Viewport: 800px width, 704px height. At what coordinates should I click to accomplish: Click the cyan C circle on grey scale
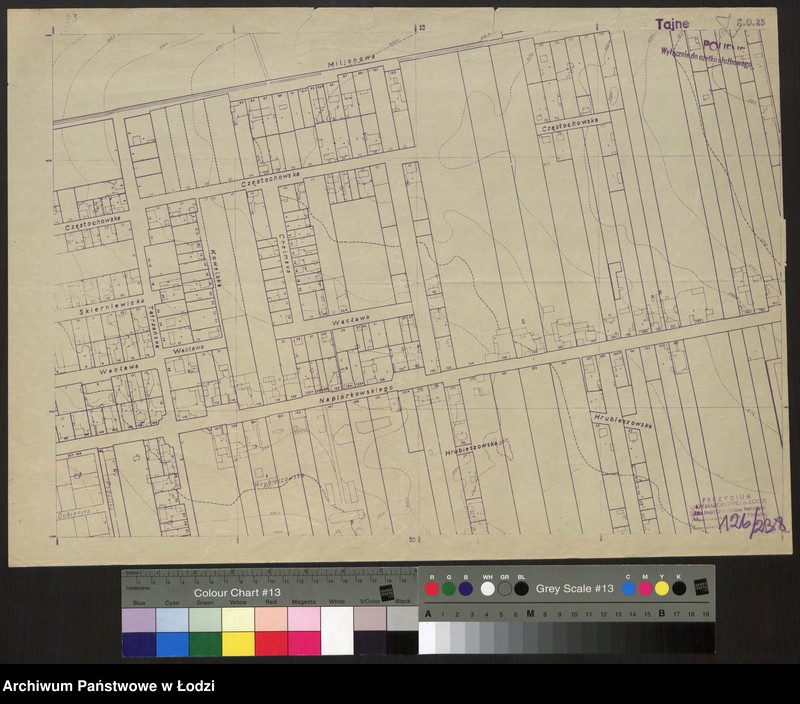pos(628,588)
